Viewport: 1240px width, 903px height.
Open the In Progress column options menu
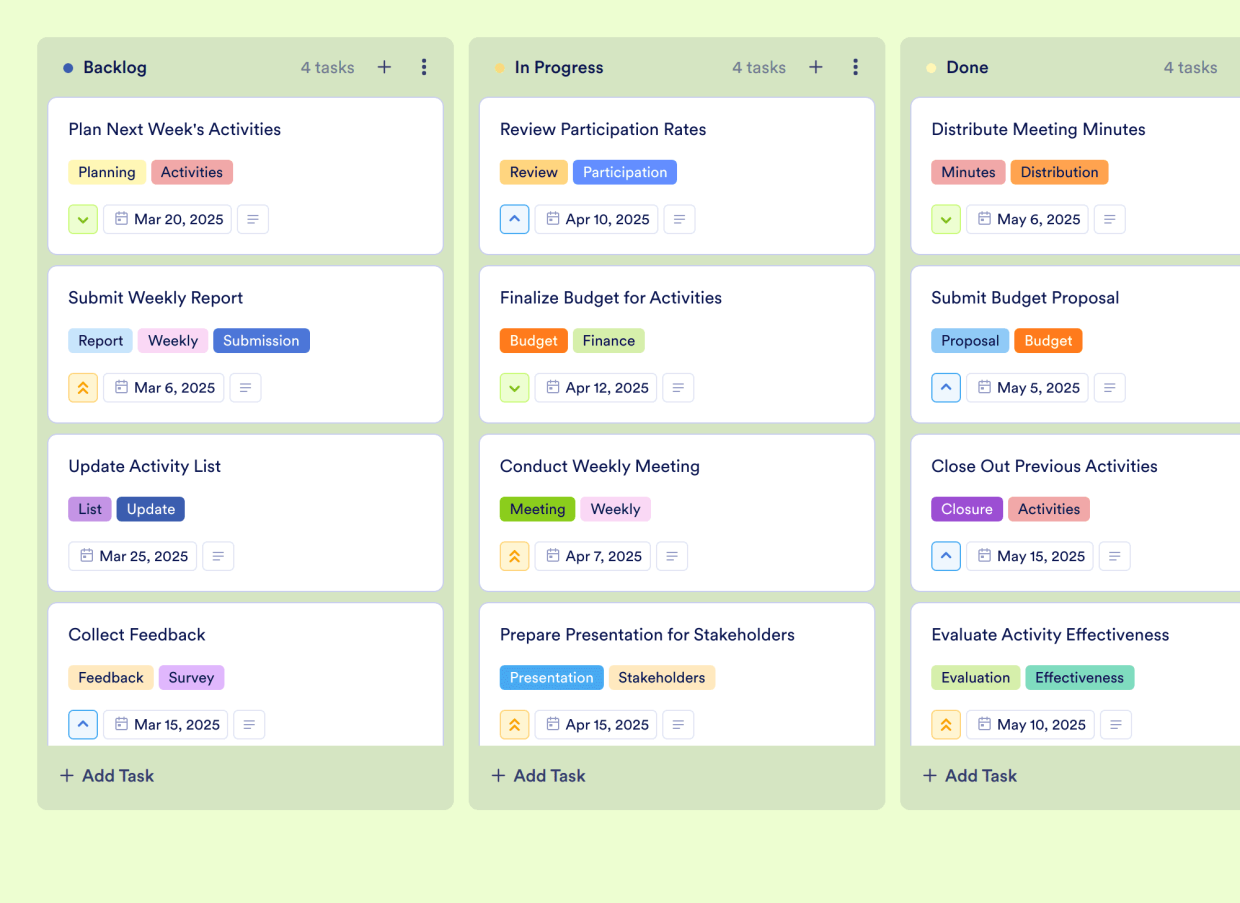[x=856, y=67]
